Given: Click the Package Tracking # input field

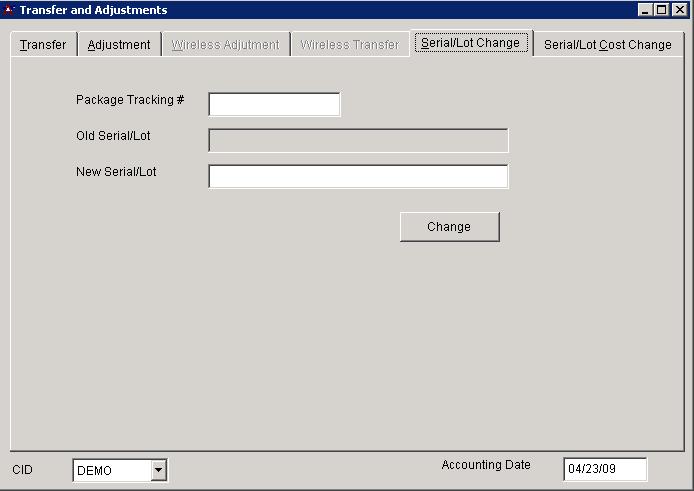Looking at the screenshot, I should [274, 105].
